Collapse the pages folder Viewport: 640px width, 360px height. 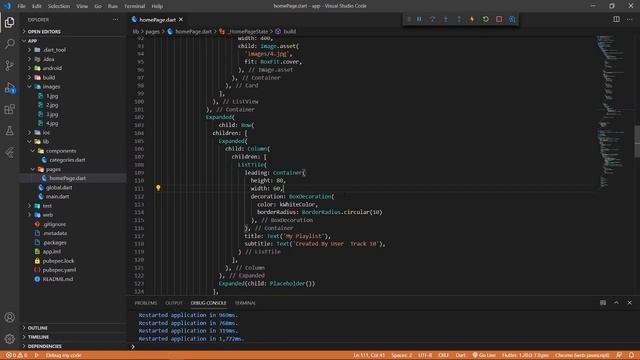(53, 169)
